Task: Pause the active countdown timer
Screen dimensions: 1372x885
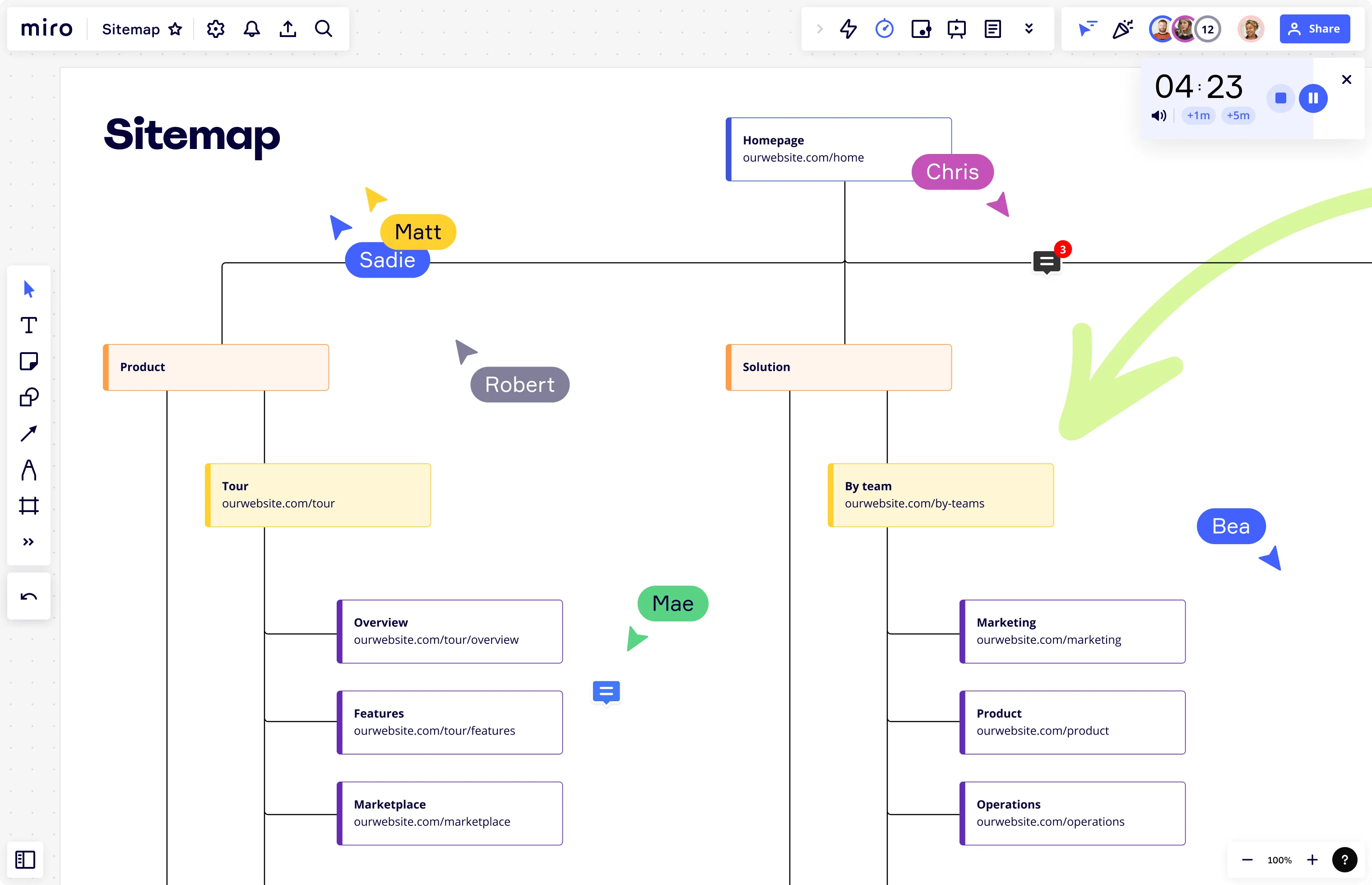Action: tap(1313, 97)
